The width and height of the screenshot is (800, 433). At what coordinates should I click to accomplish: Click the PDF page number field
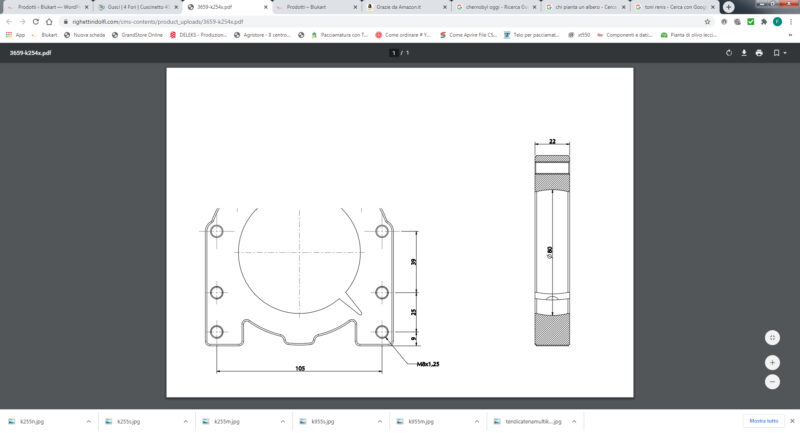(x=394, y=53)
